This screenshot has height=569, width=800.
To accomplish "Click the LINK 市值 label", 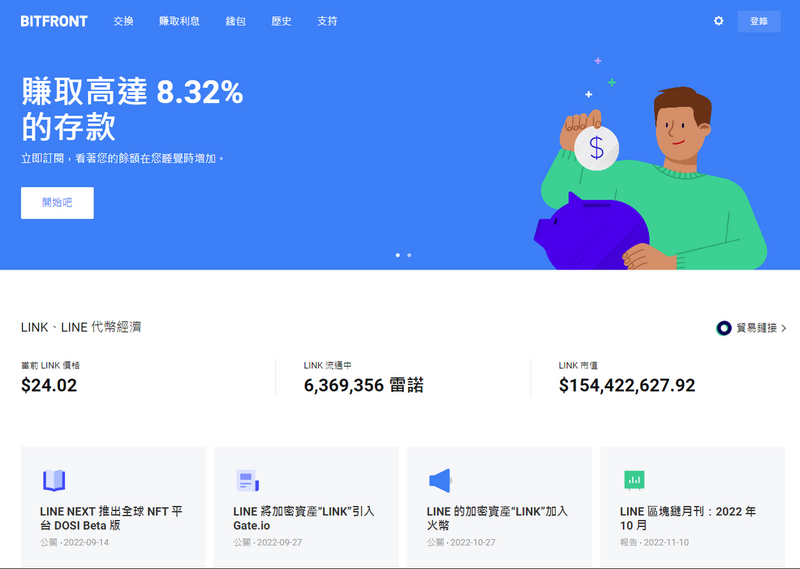I will click(578, 365).
